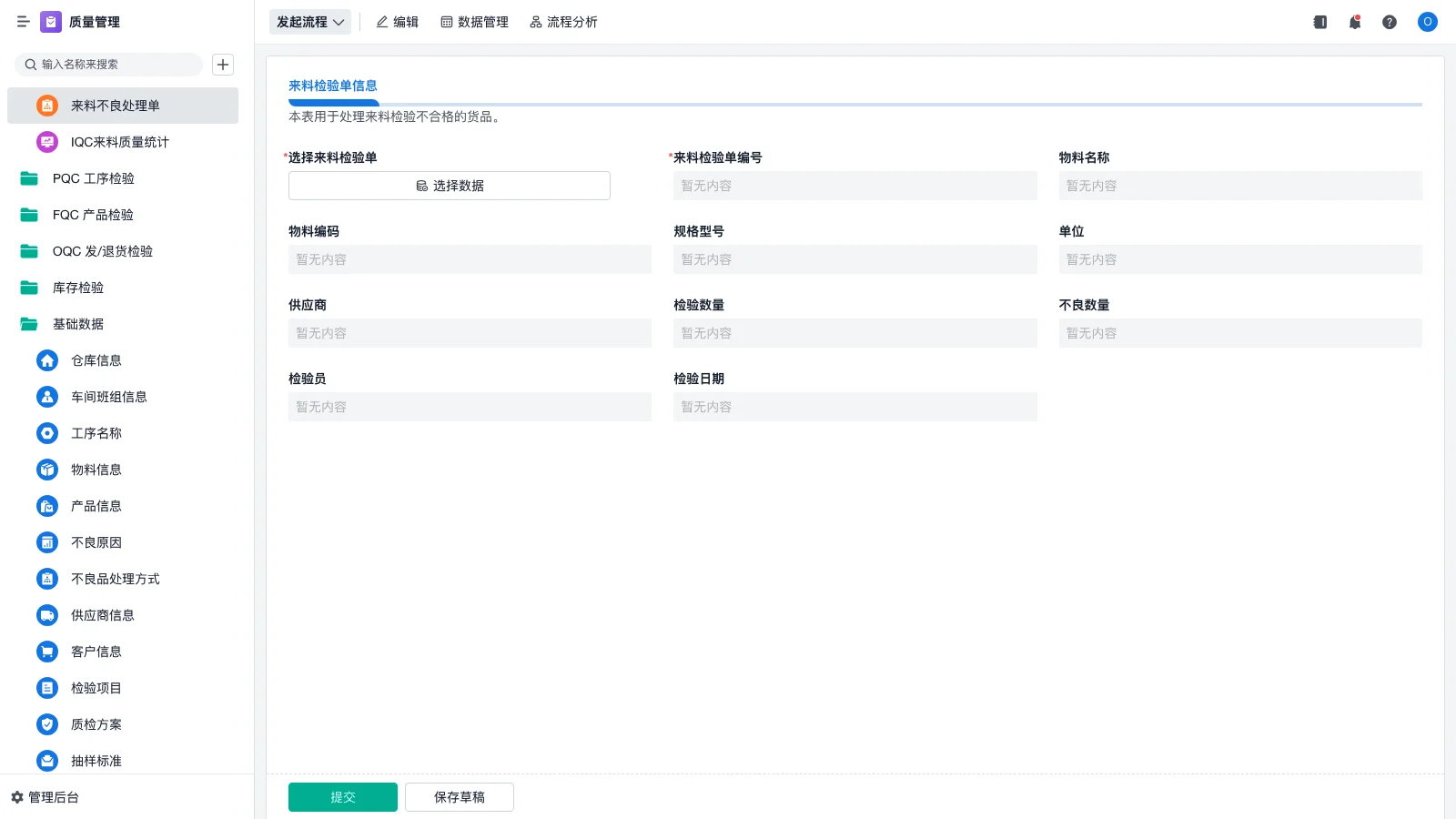Toggle the sidebar collapse icon near 质量管理

point(24,22)
